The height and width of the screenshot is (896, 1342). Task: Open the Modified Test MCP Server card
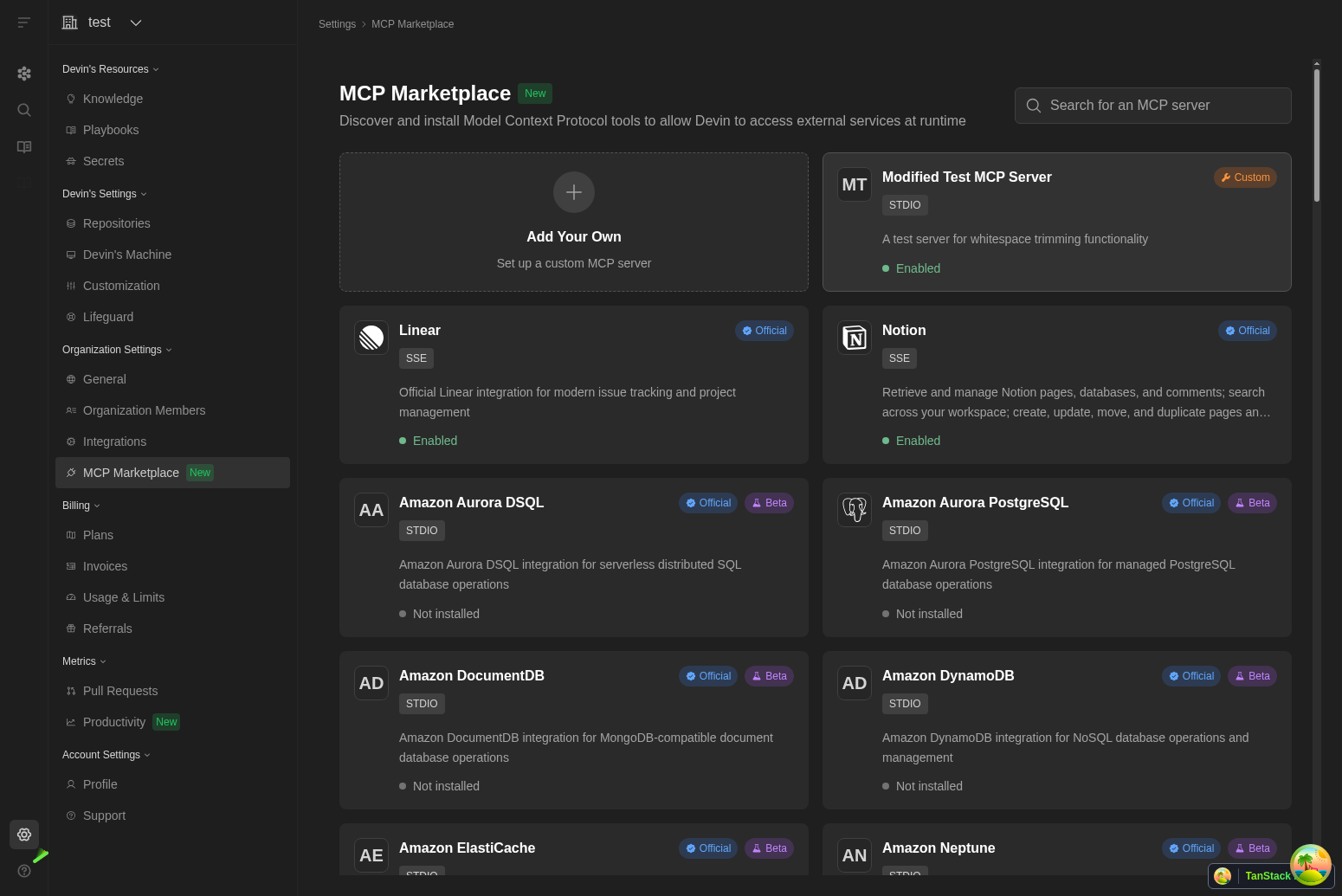click(1056, 222)
